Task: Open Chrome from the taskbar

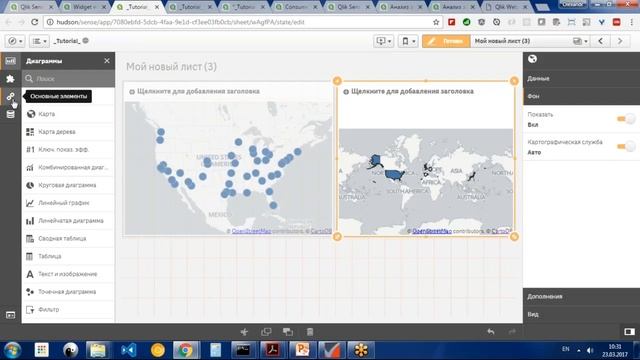Action: pyautogui.click(x=186, y=350)
